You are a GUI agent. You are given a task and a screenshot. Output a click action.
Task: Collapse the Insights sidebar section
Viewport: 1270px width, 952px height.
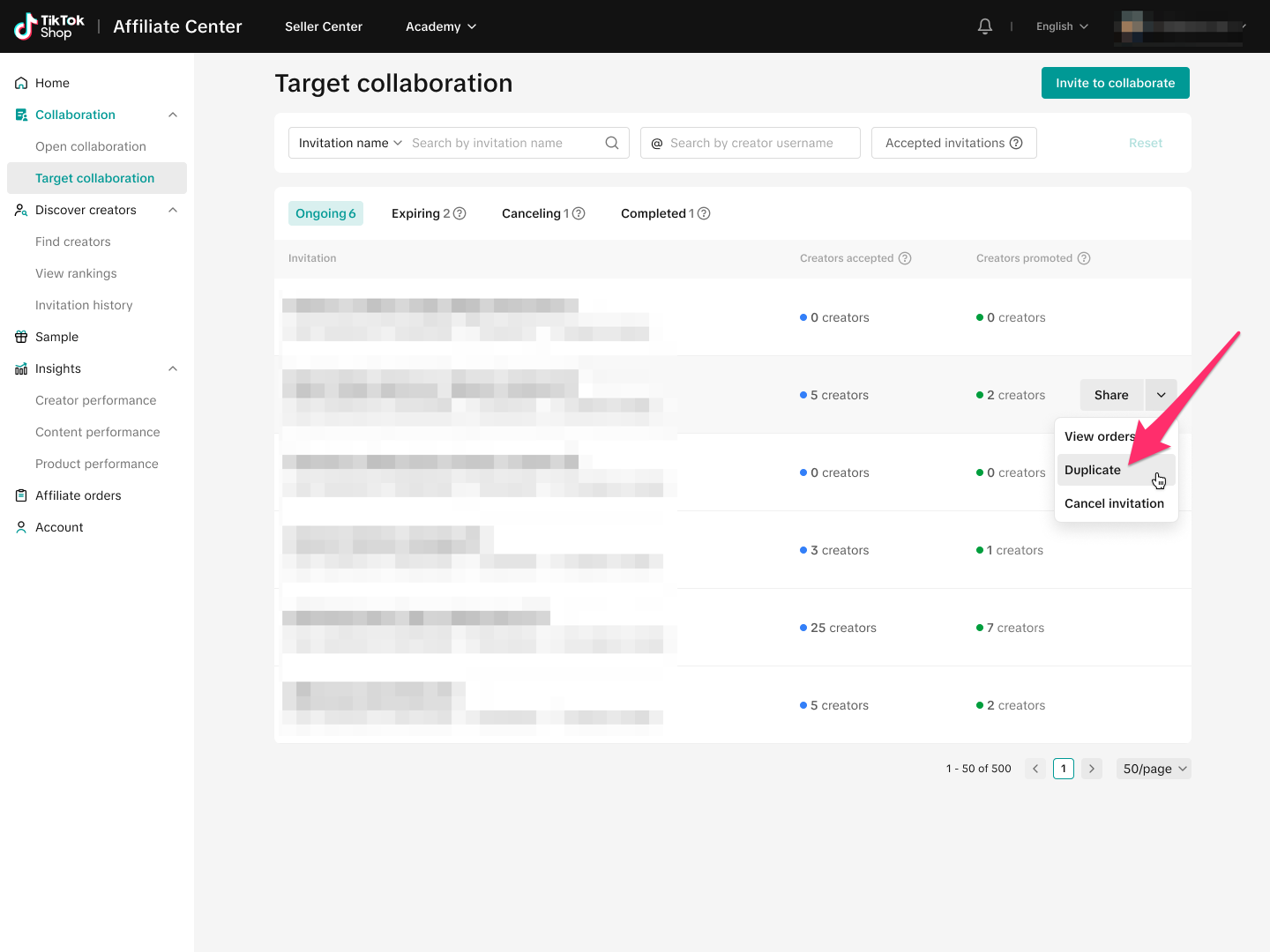(173, 368)
